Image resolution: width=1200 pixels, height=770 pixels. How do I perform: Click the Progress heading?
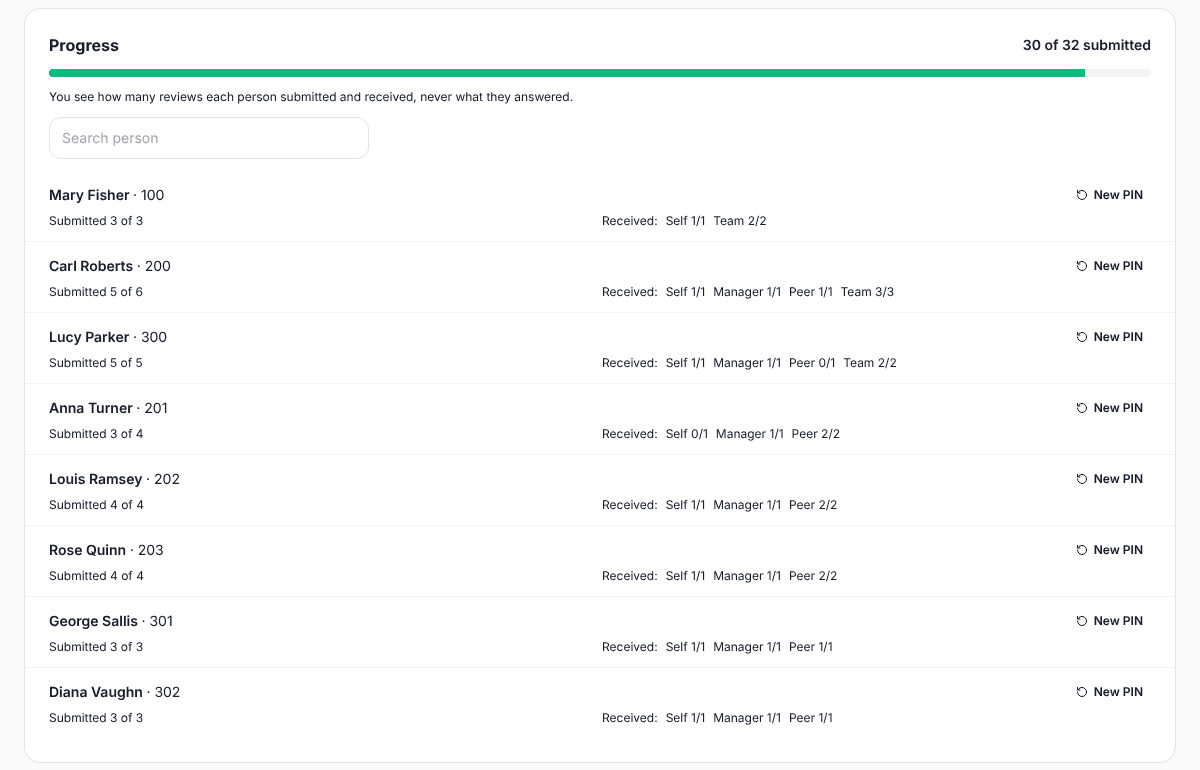[x=84, y=45]
